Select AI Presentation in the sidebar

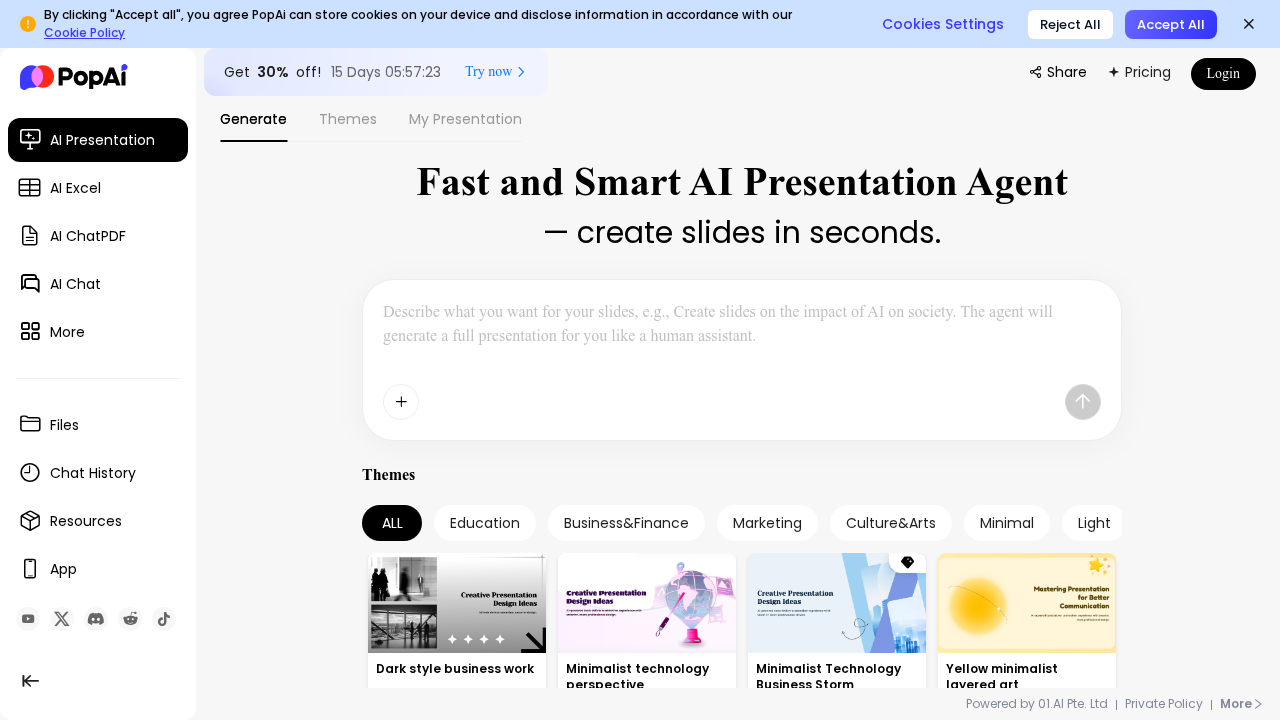[x=97, y=140]
